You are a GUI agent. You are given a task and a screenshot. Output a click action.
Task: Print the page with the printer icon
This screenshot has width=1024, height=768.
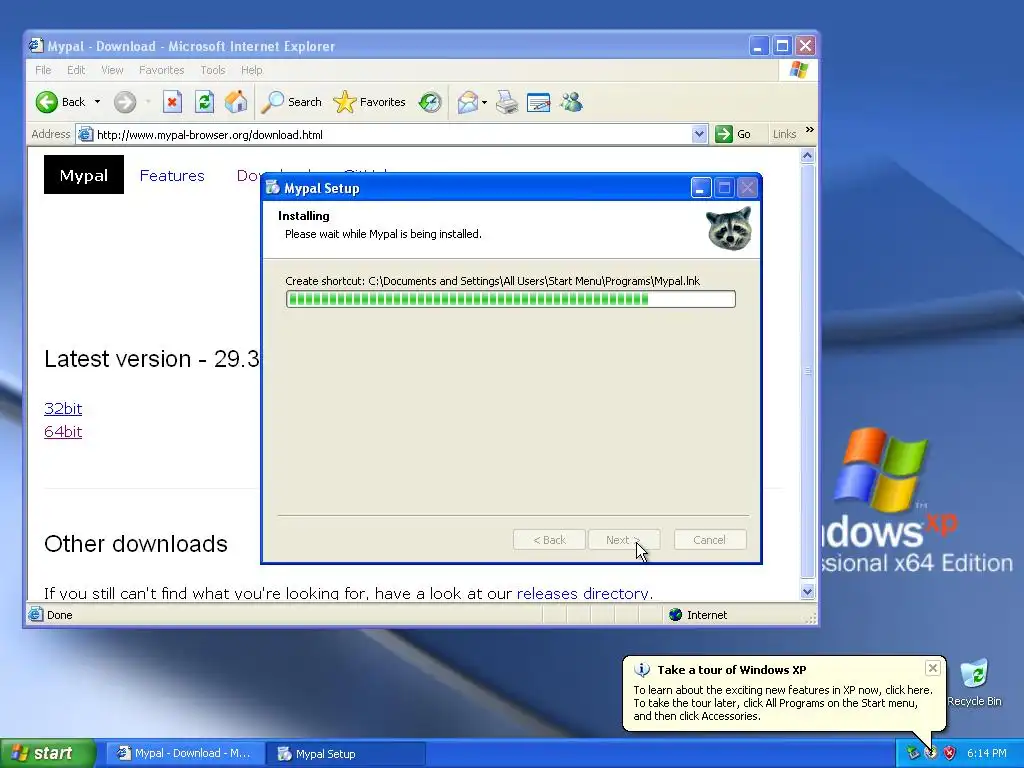coord(507,102)
